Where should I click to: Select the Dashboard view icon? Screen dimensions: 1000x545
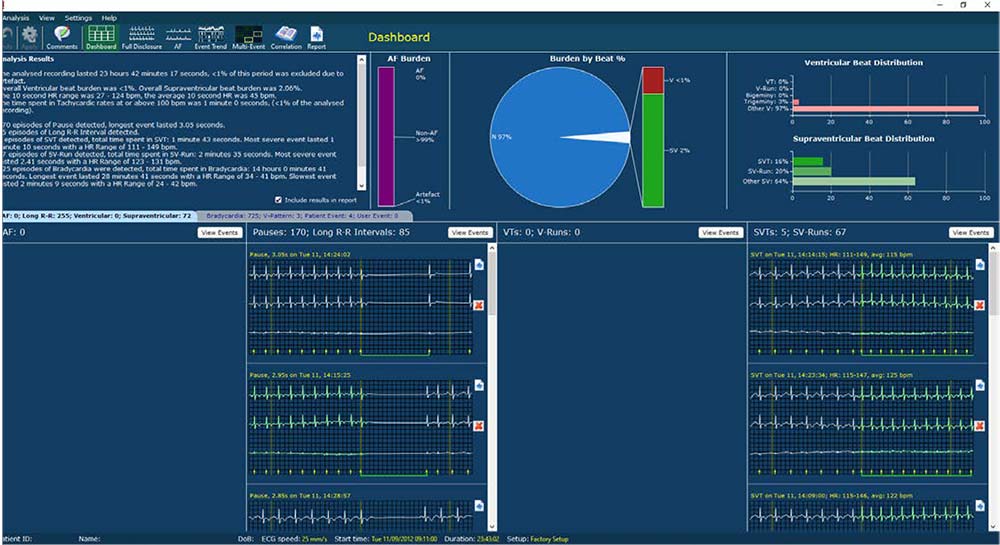pos(101,37)
